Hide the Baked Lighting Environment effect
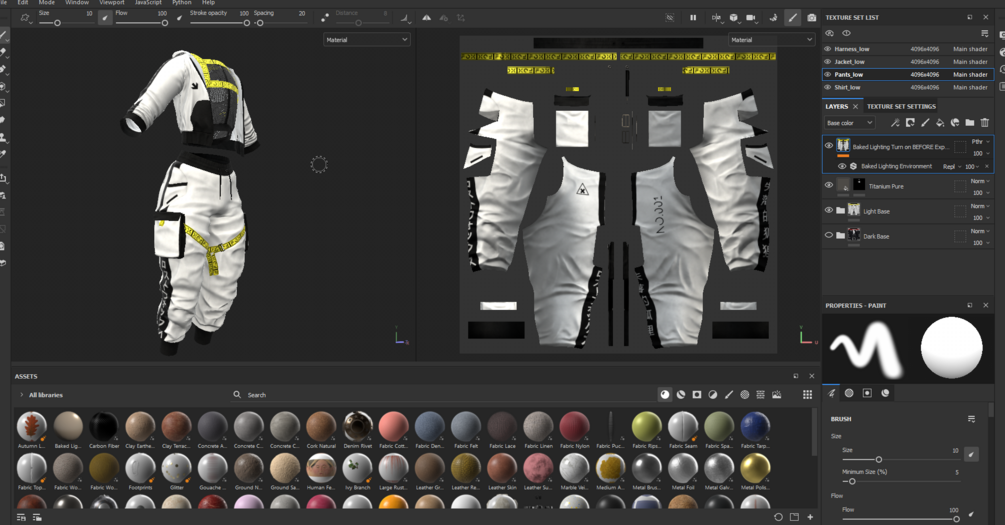The width and height of the screenshot is (1005, 525). [842, 166]
